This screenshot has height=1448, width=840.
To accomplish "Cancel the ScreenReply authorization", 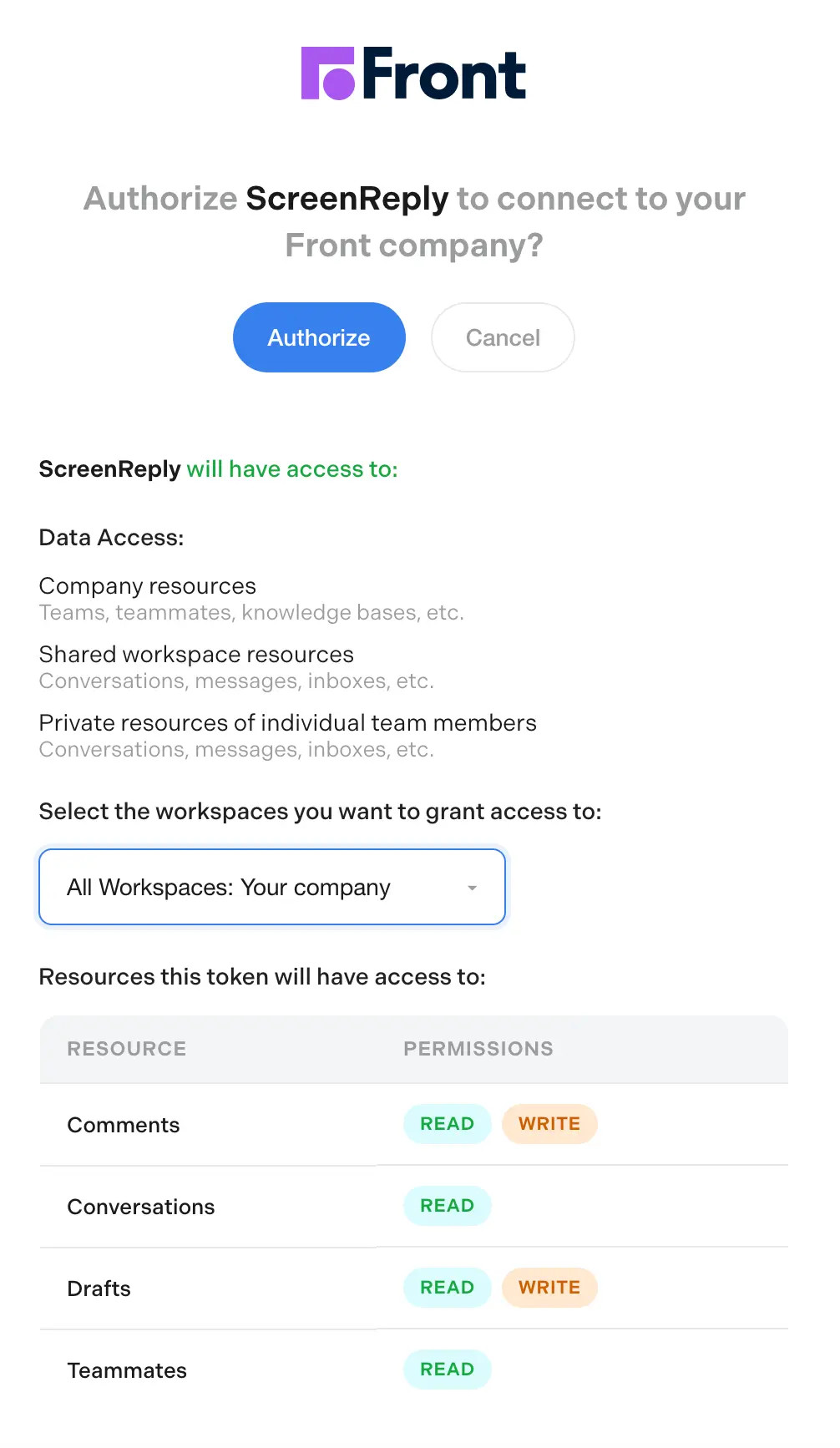I will point(502,337).
